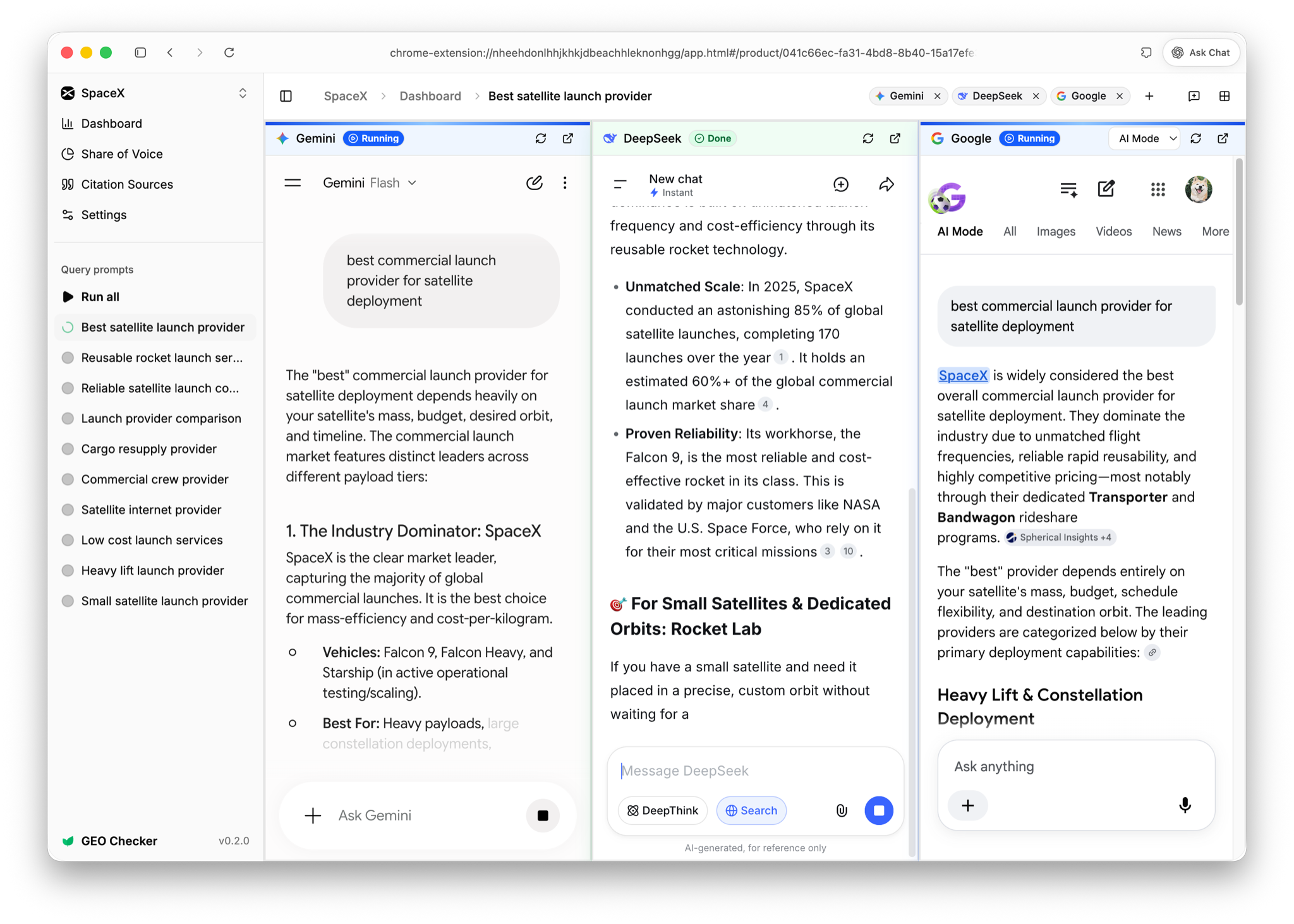Open DeepSeek panel in external window

(895, 138)
